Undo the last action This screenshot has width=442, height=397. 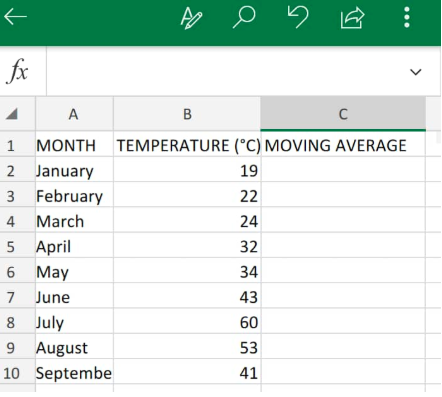[298, 17]
